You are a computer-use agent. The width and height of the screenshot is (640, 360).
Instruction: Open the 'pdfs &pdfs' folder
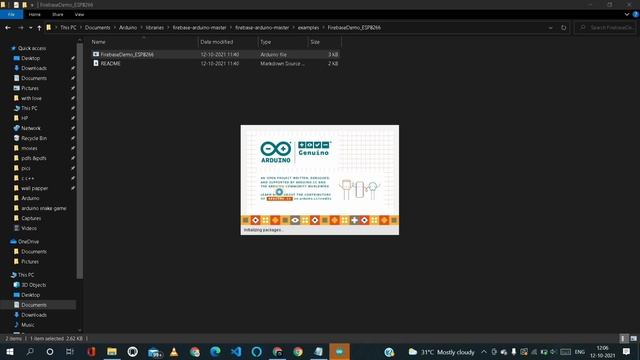coord(33,158)
